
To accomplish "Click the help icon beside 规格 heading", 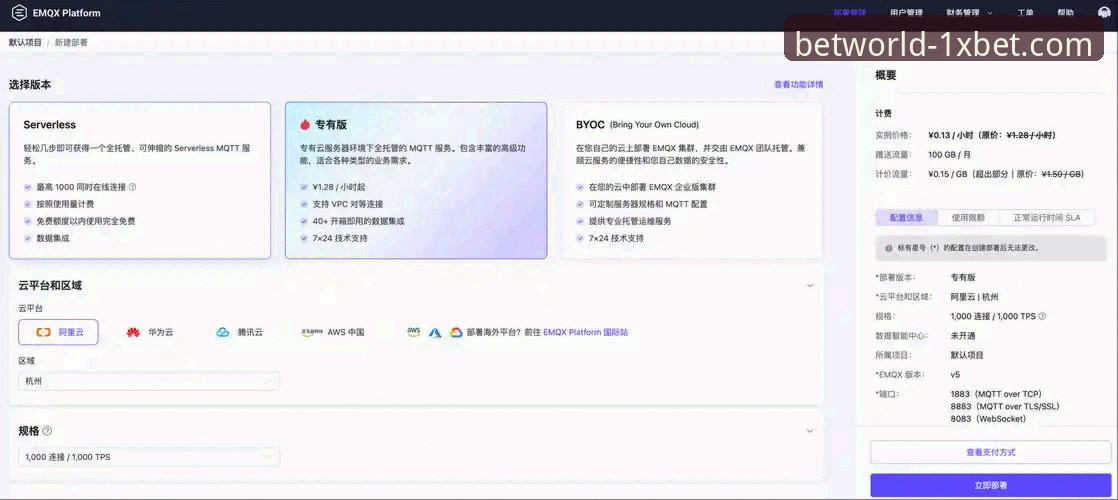I will click(47, 431).
